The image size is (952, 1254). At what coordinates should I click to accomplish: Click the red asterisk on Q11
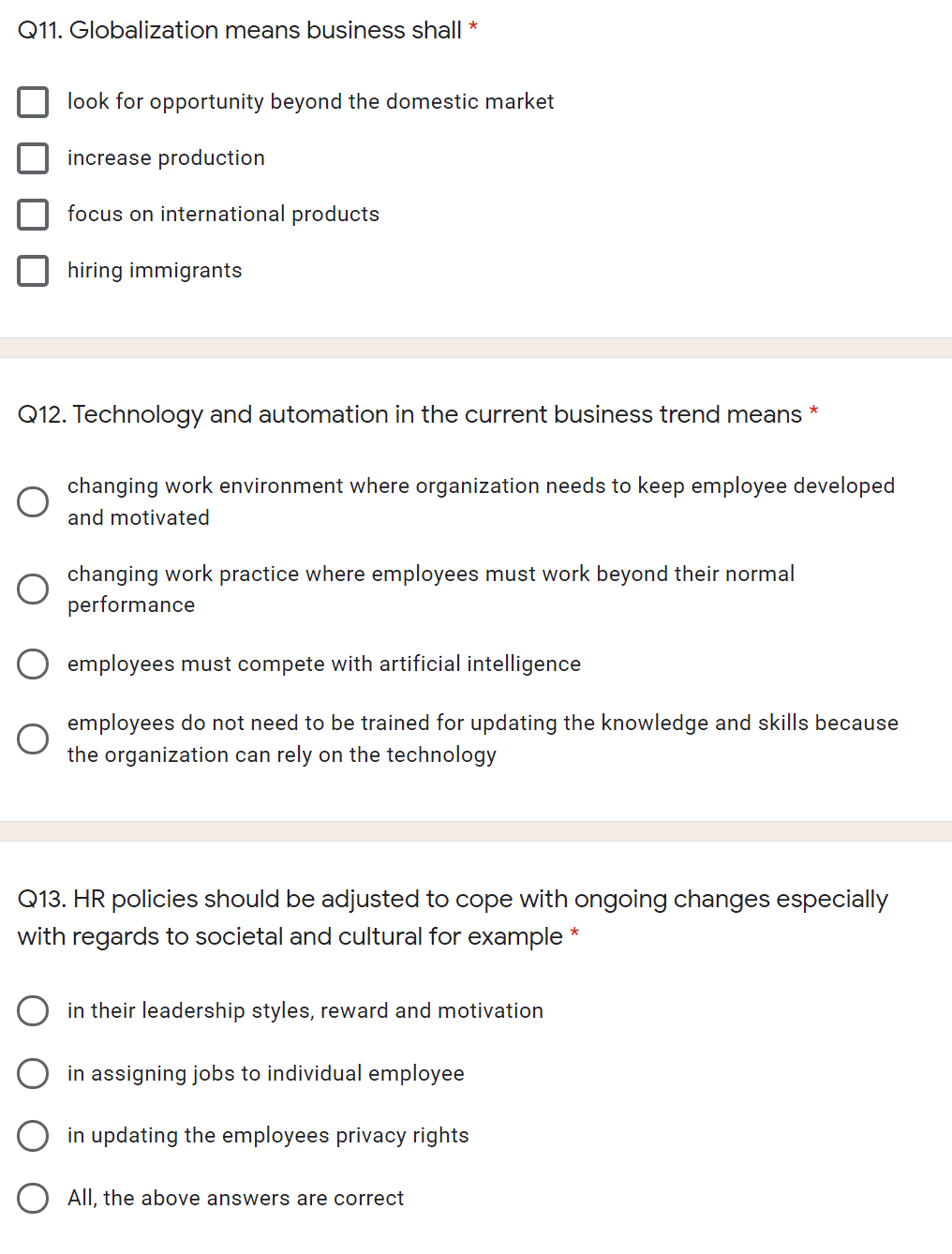473,27
